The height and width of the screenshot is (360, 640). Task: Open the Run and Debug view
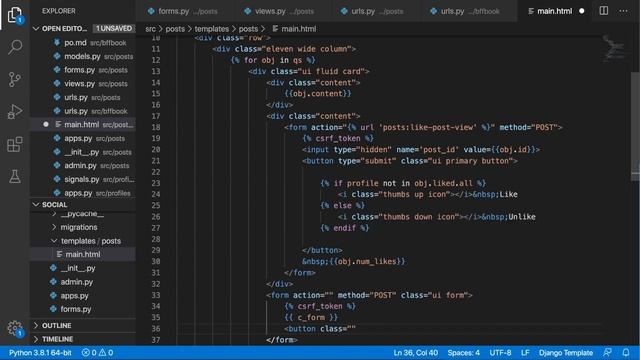[x=15, y=111]
